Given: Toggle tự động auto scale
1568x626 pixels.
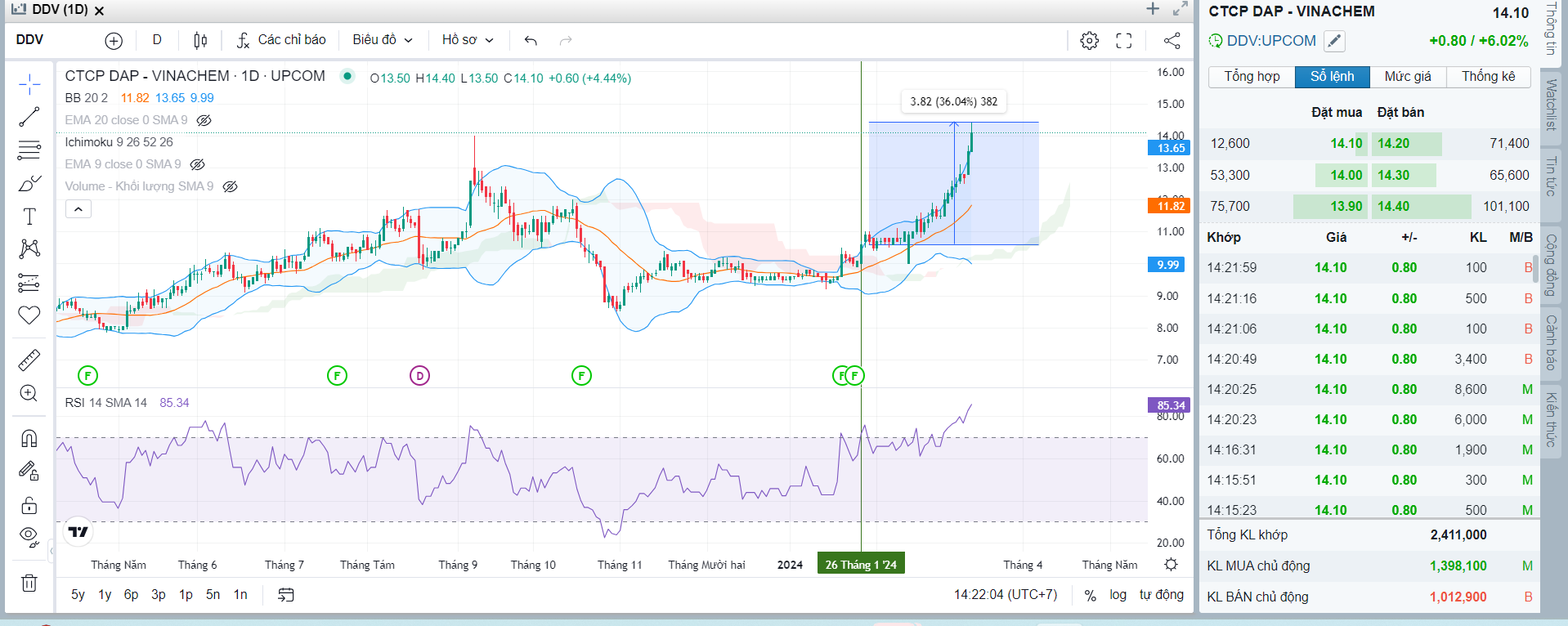Looking at the screenshot, I should pyautogui.click(x=1162, y=595).
